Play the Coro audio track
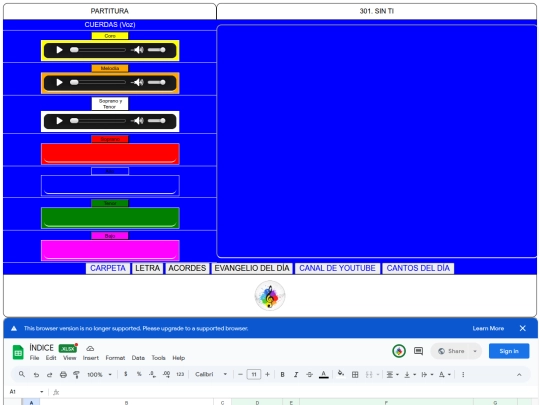This screenshot has width=540, height=405. [59, 50]
